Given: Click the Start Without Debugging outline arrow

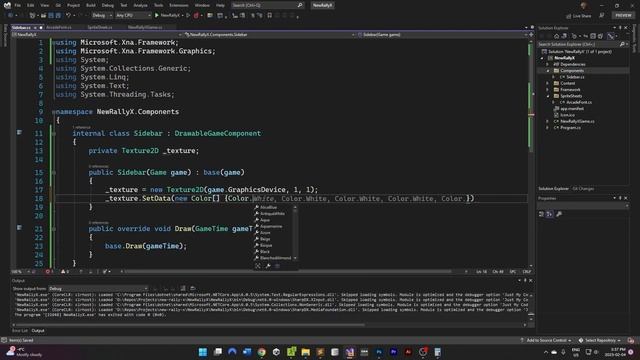Looking at the screenshot, I should click(x=188, y=16).
